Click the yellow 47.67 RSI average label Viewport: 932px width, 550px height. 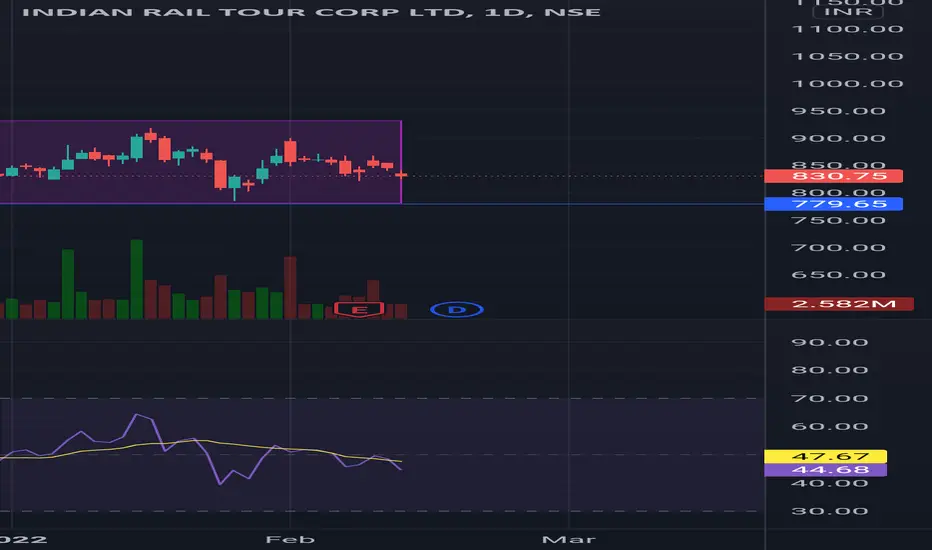coord(826,456)
